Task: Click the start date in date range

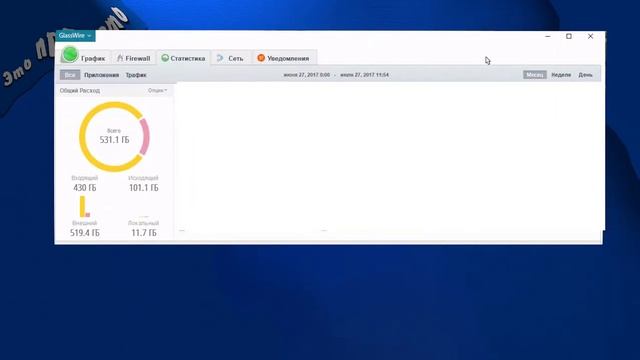Action: coord(307,75)
